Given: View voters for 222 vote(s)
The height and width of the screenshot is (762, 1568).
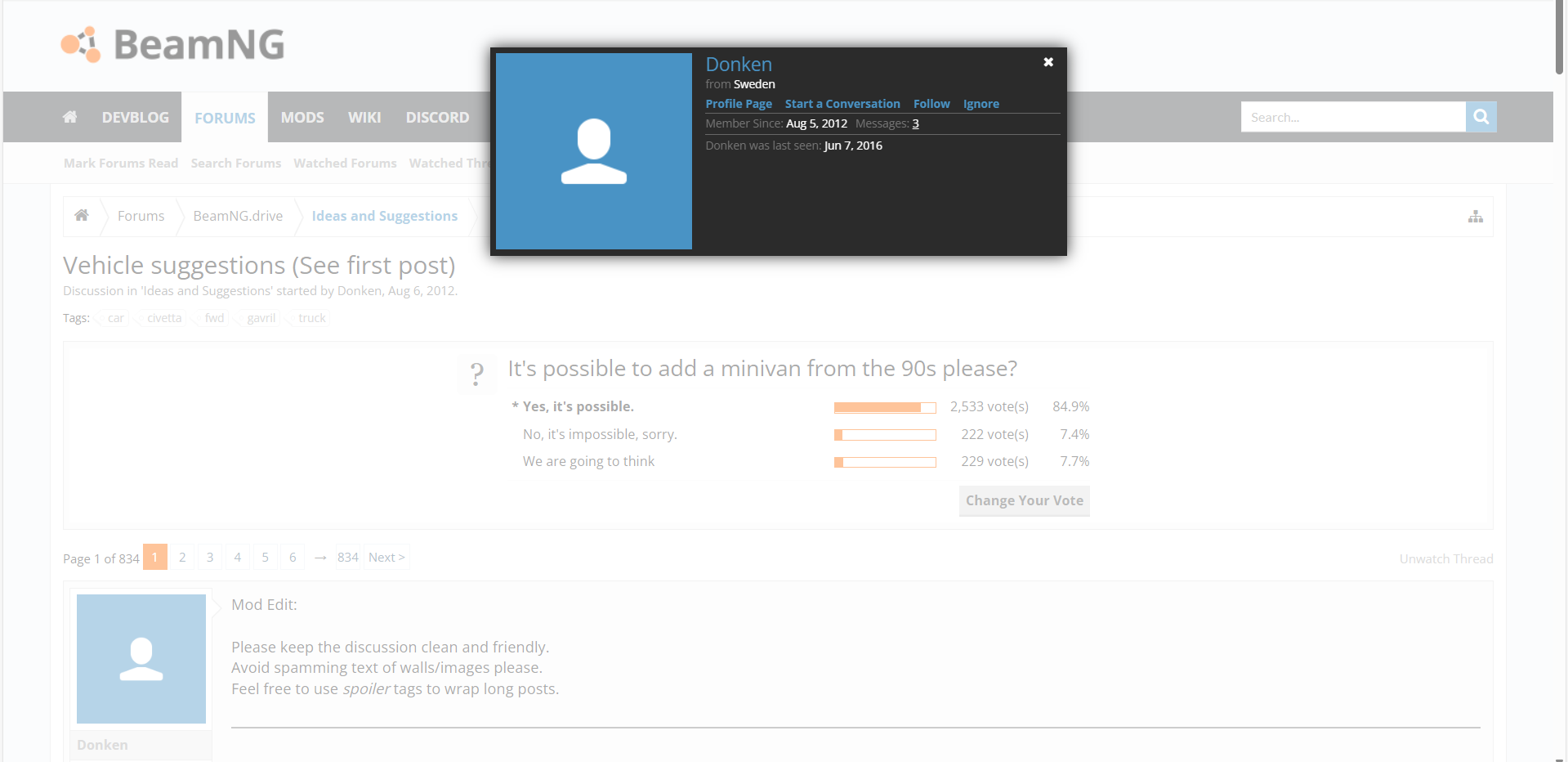Looking at the screenshot, I should coord(994,434).
